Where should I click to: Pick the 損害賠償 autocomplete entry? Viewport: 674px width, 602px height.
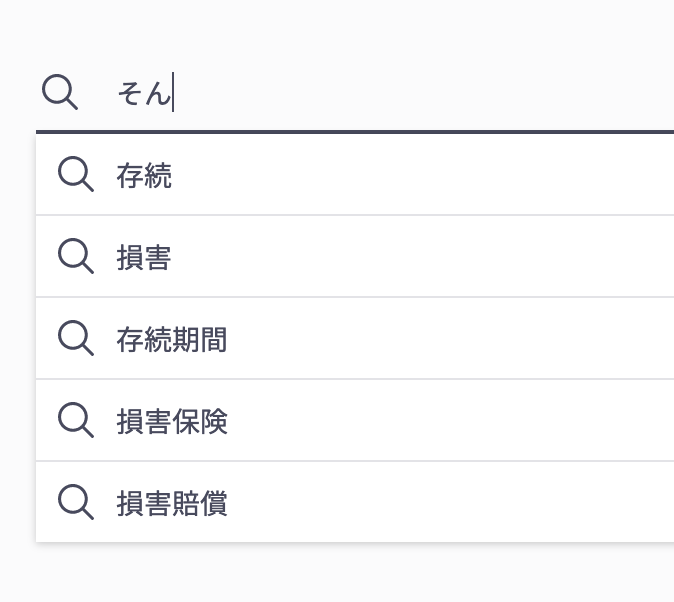355,502
